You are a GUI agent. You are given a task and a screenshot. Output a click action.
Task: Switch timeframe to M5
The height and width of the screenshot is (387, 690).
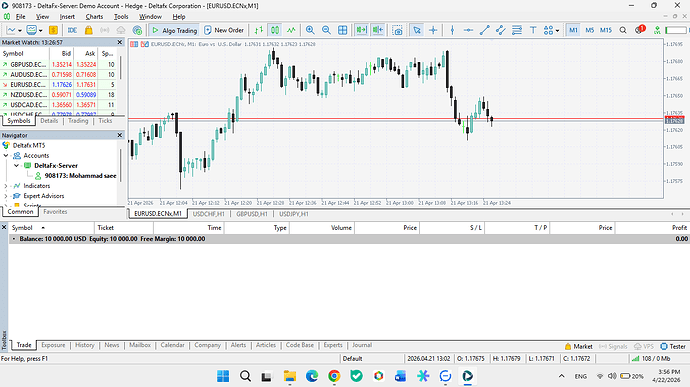click(x=590, y=30)
